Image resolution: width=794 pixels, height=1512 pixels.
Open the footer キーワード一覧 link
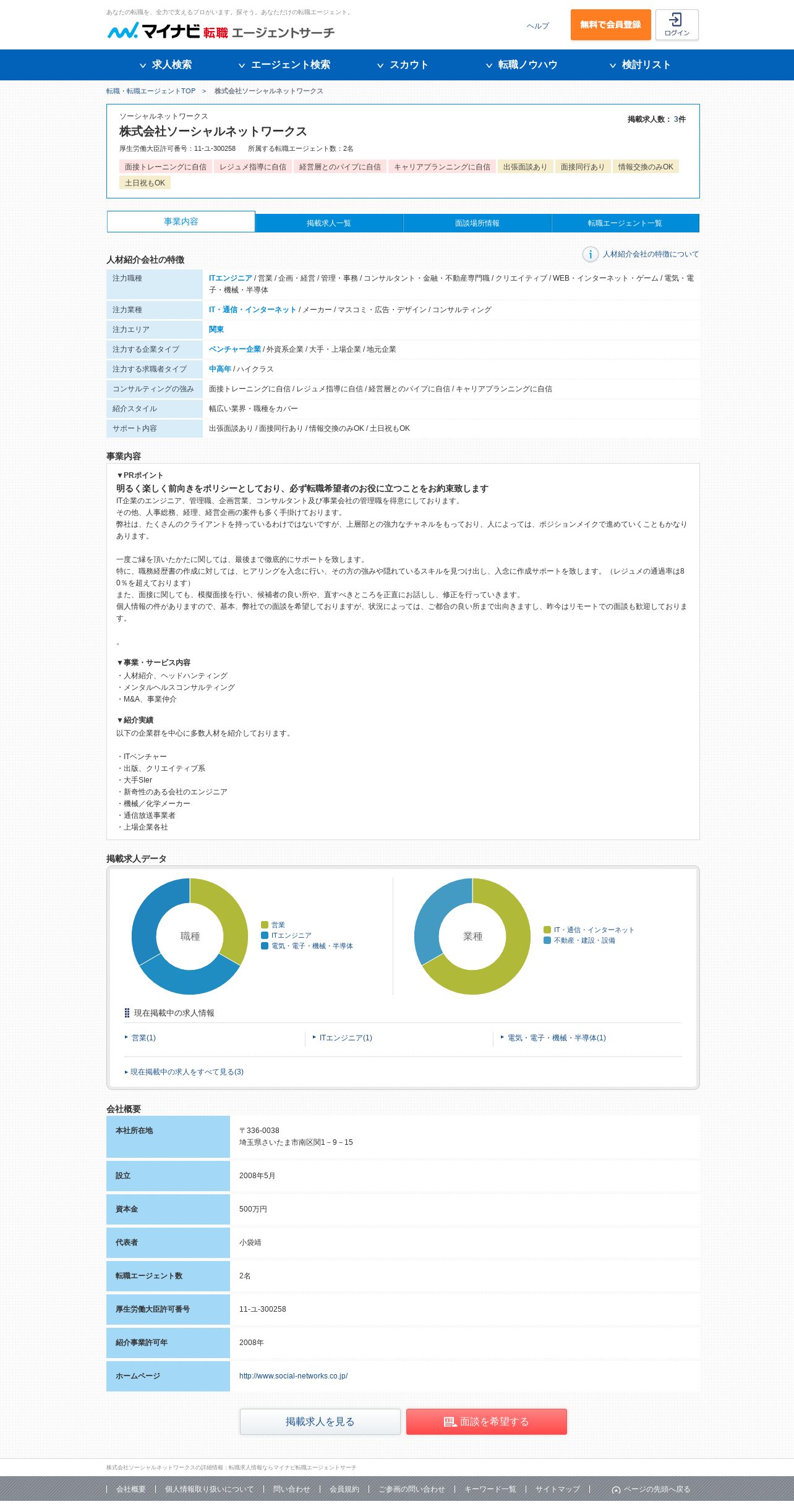tap(490, 1490)
